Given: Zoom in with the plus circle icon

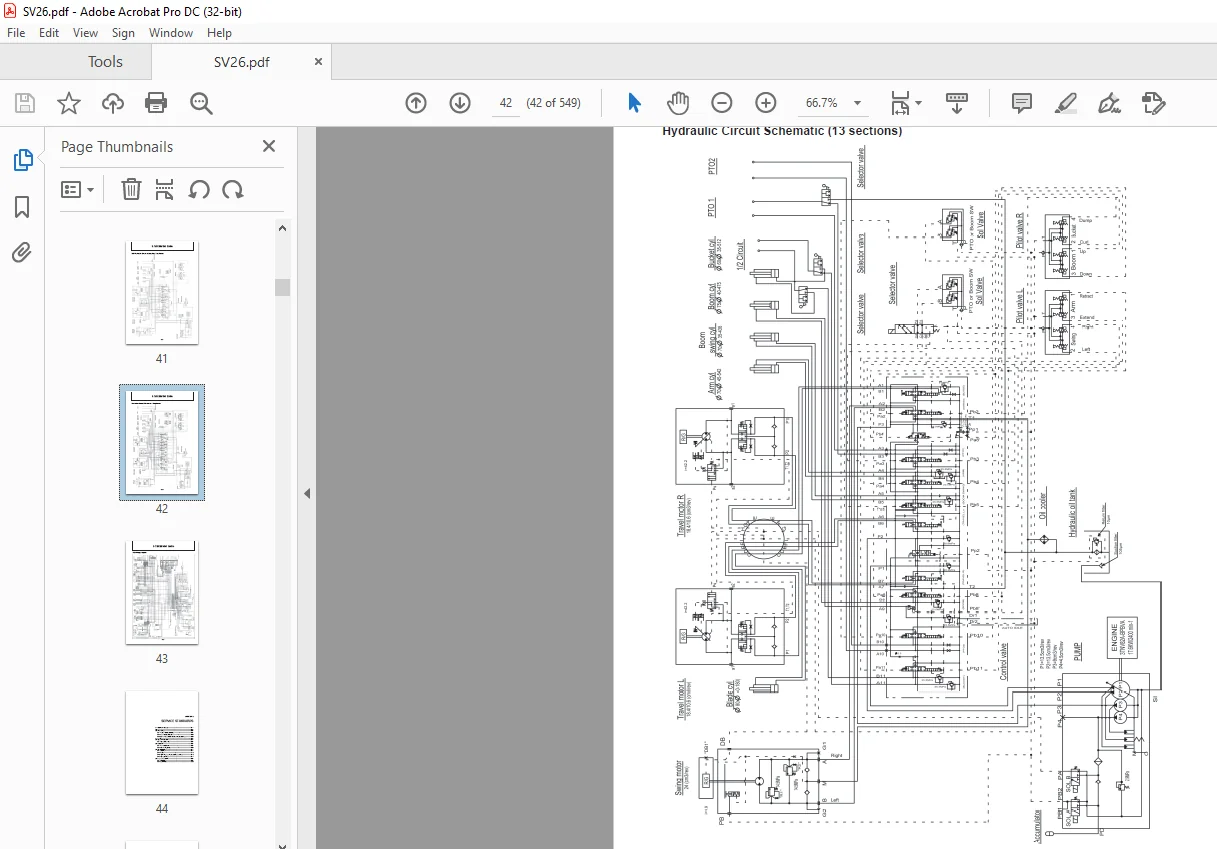Looking at the screenshot, I should [766, 103].
